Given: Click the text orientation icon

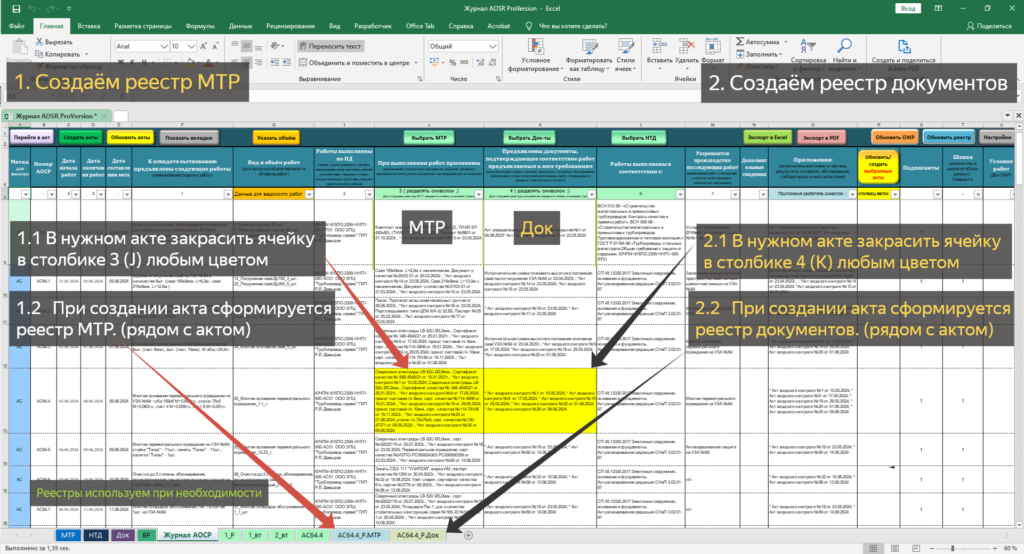Looking at the screenshot, I should click(276, 46).
